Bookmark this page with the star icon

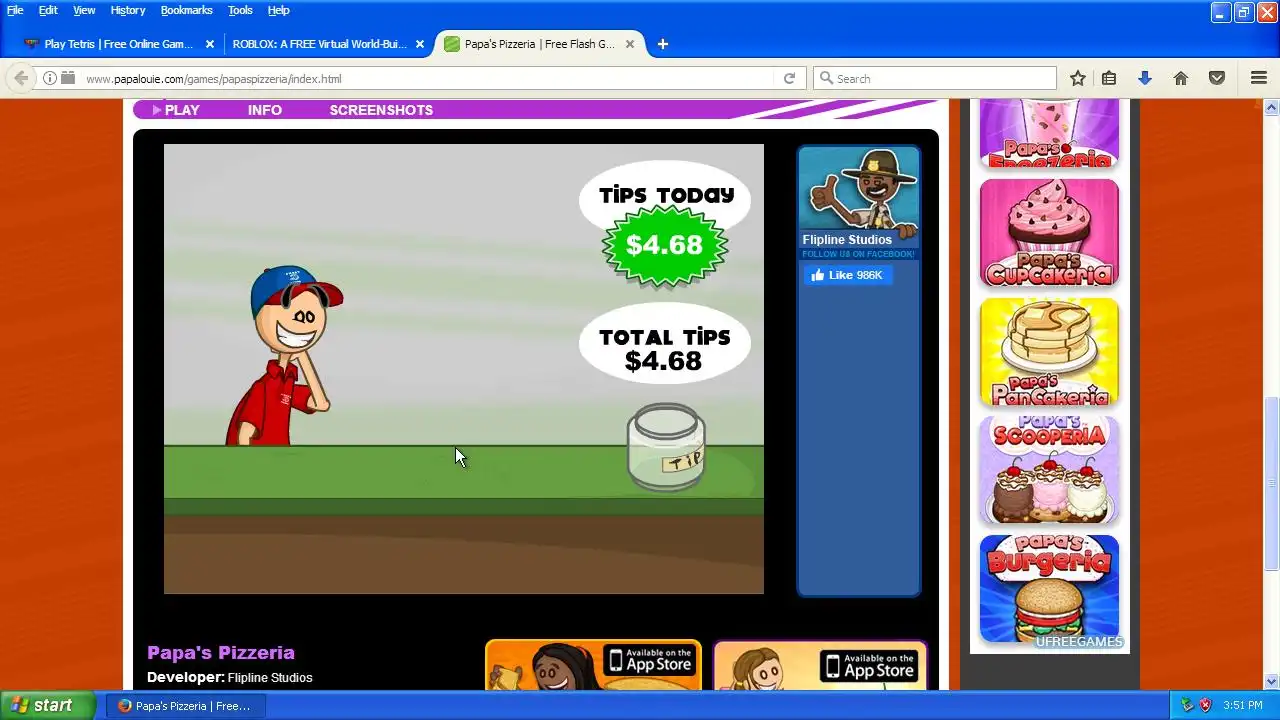tap(1078, 78)
